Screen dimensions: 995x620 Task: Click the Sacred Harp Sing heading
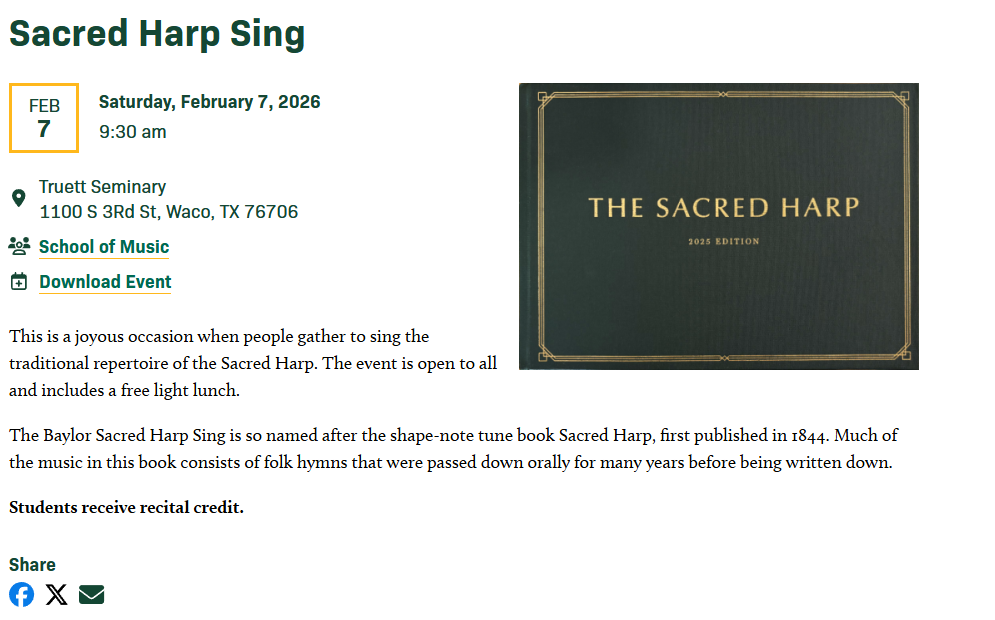[157, 33]
